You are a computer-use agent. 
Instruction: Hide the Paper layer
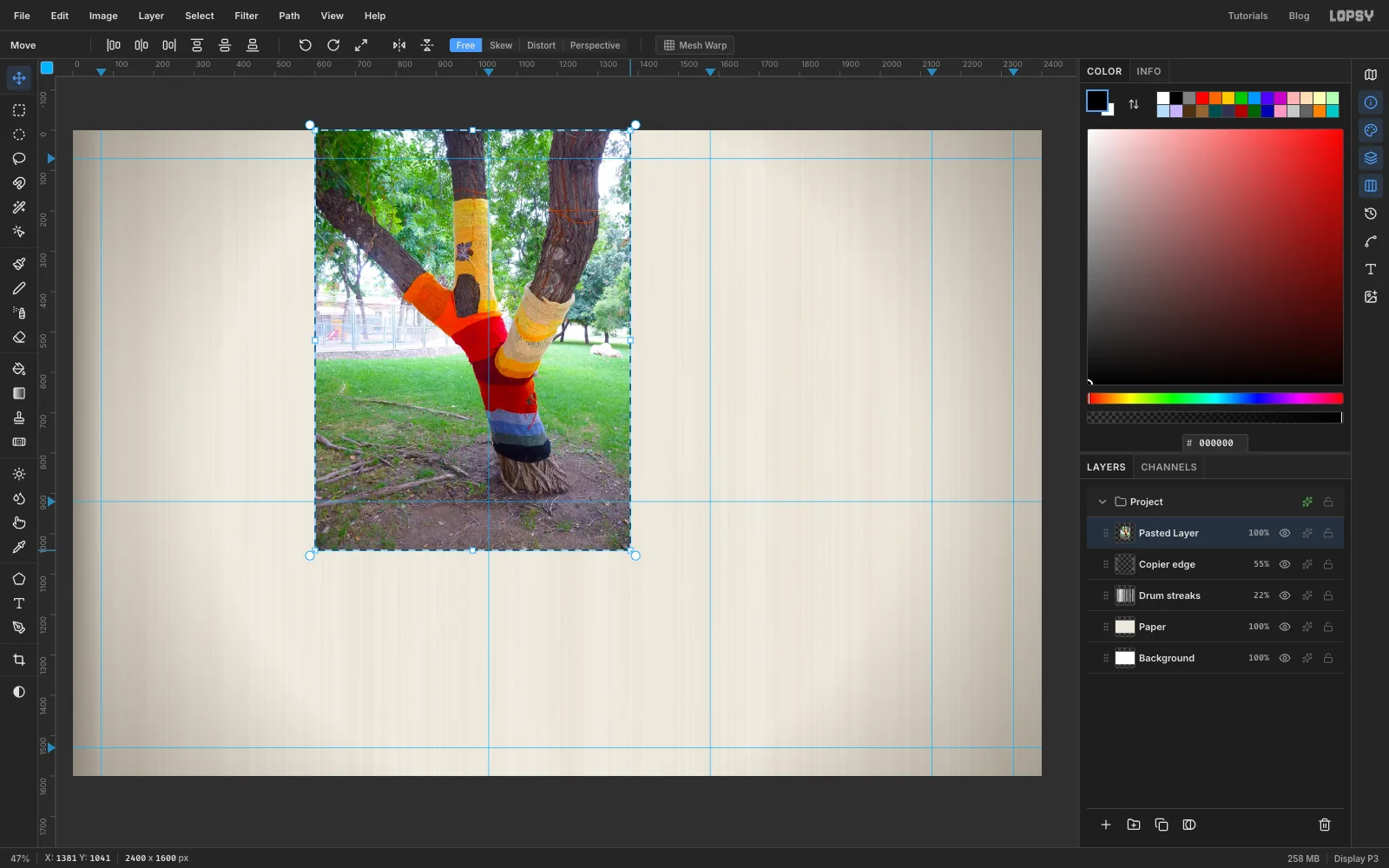point(1285,627)
